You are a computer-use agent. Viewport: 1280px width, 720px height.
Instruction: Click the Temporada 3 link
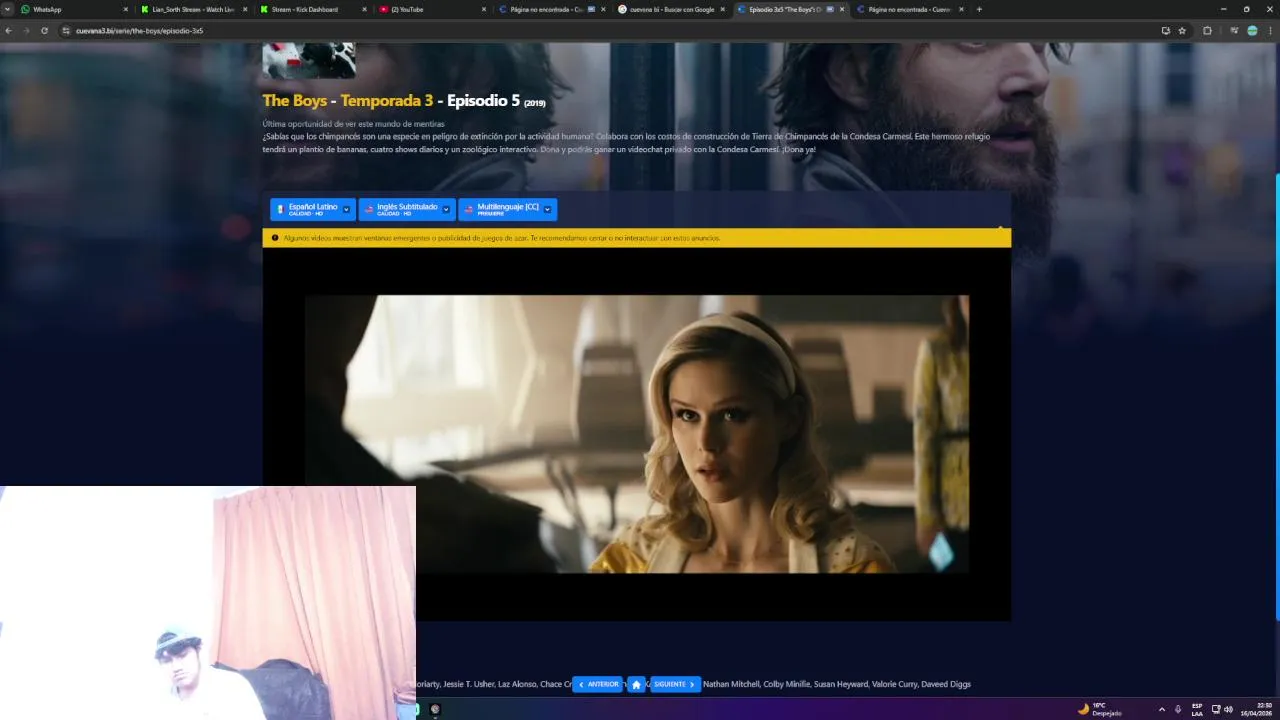[x=387, y=101]
